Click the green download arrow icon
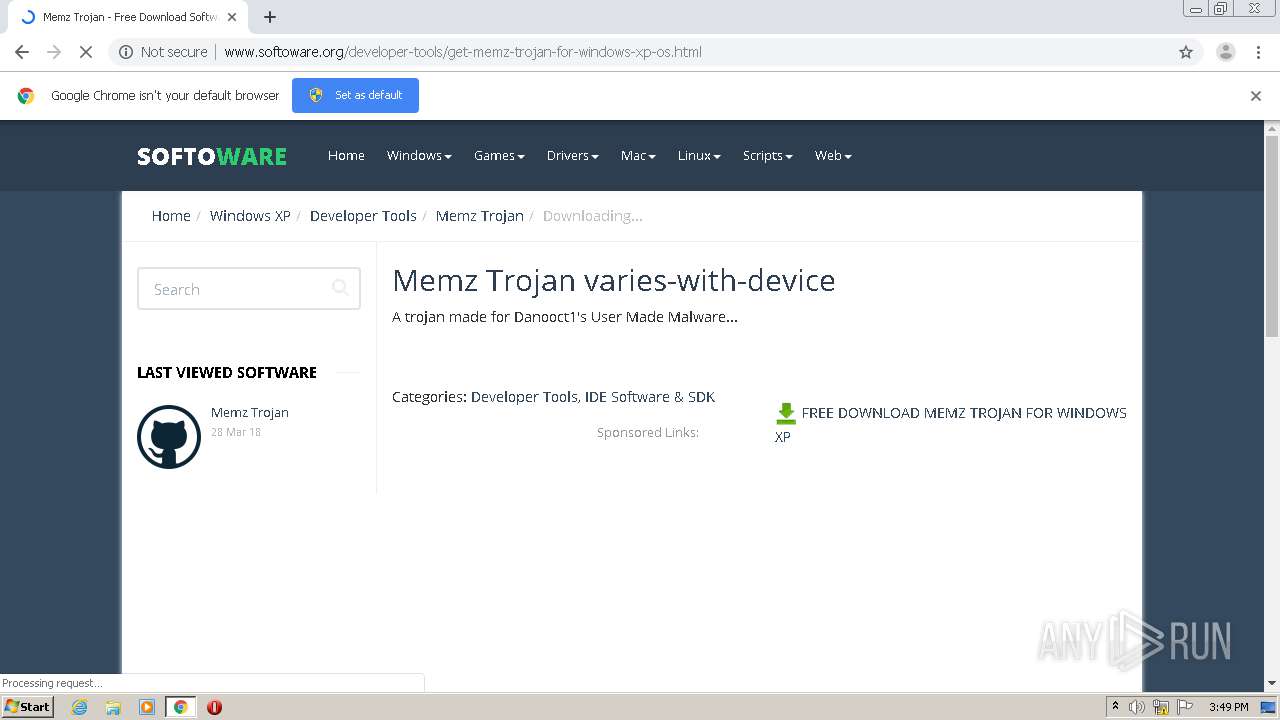Viewport: 1280px width, 720px height. click(x=786, y=413)
